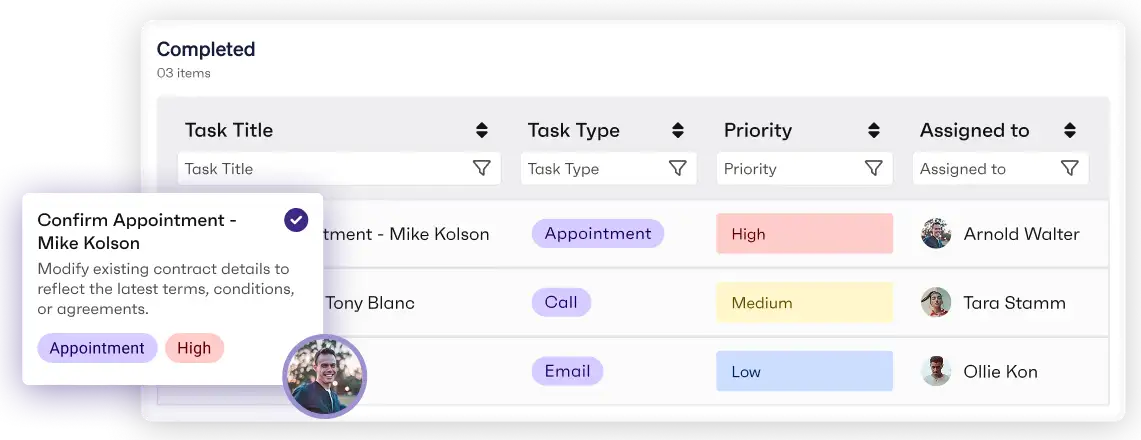Click the filter icon in Task Title field
Image resolution: width=1141 pixels, height=440 pixels.
(481, 169)
